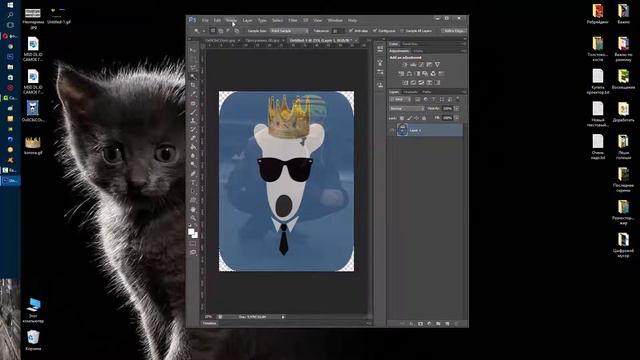
Task: Toggle the Contiguous checkbox
Action: (375, 31)
